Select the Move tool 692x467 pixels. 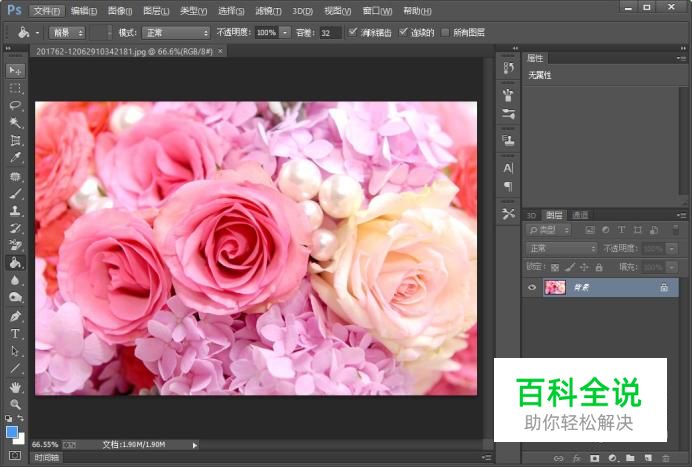click(15, 71)
